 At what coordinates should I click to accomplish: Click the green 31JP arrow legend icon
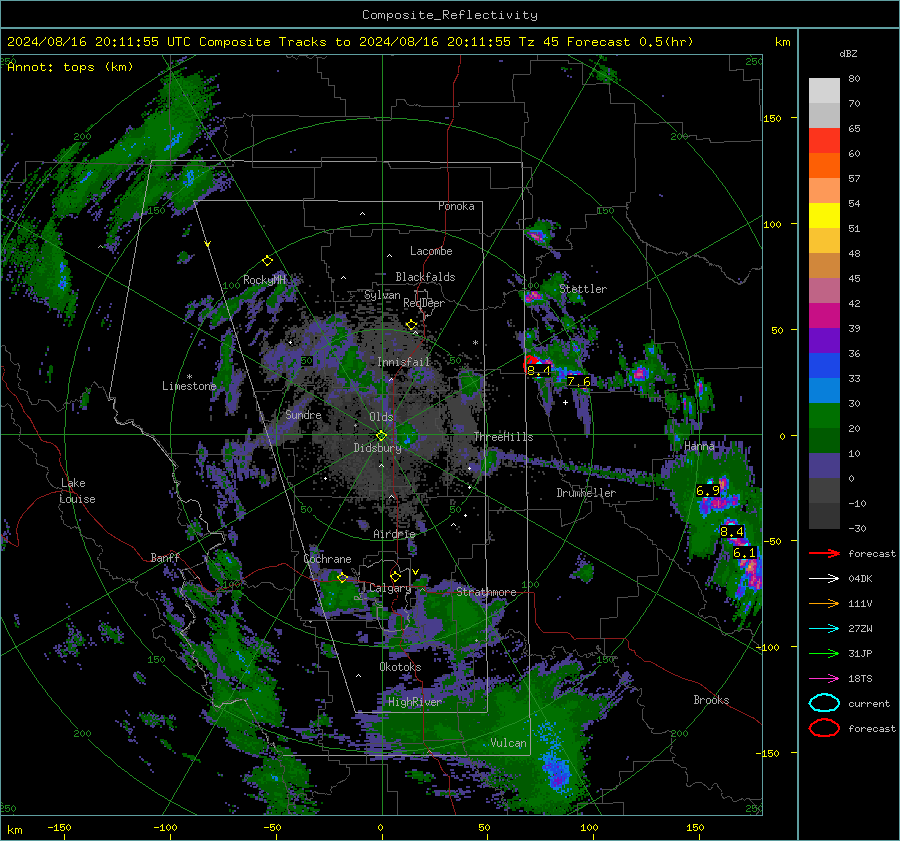click(824, 653)
